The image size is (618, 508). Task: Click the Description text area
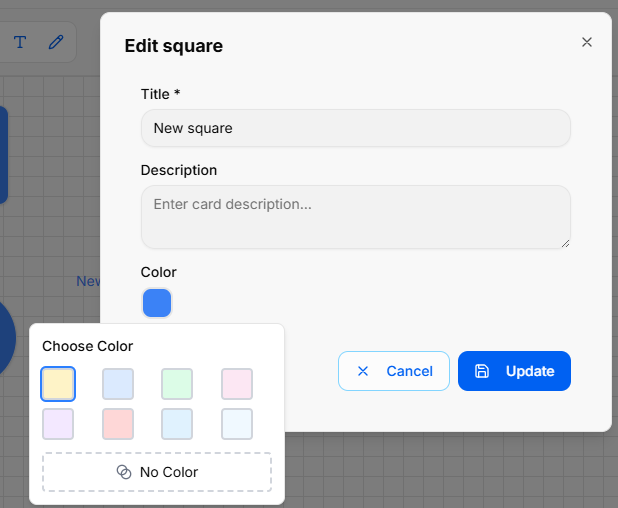point(356,217)
